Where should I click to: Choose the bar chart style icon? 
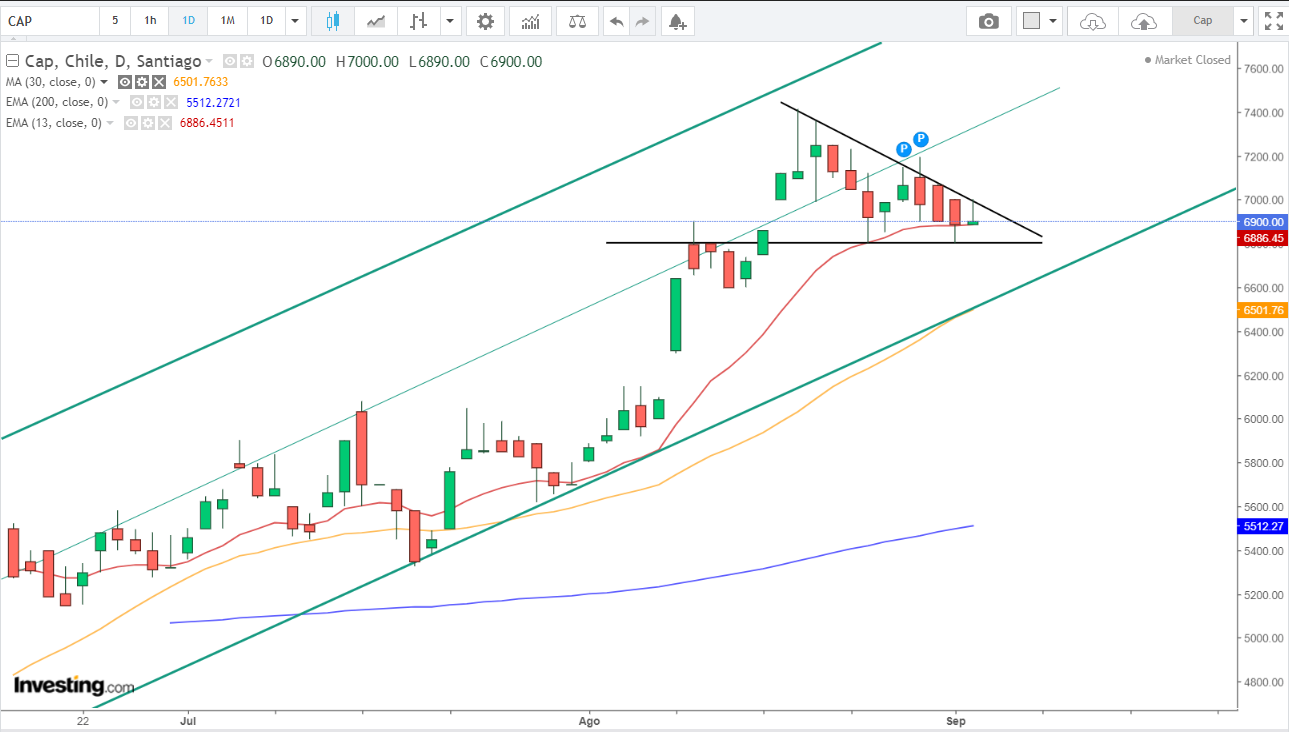pyautogui.click(x=419, y=20)
